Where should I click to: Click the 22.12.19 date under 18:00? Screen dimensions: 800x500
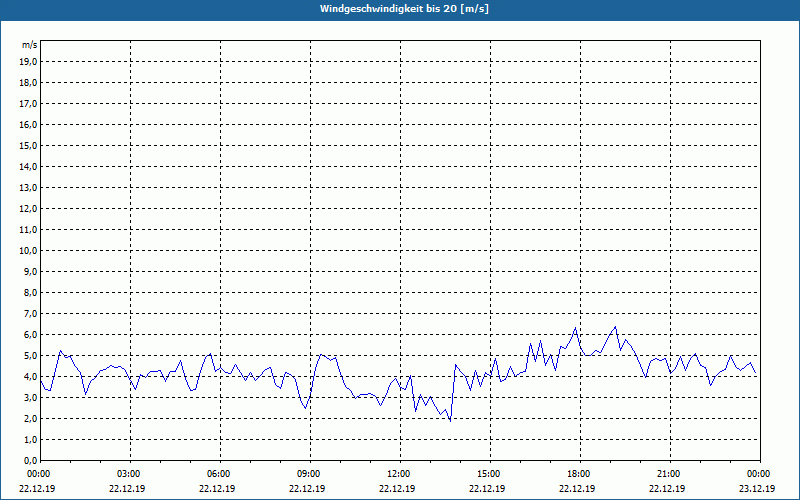click(577, 488)
